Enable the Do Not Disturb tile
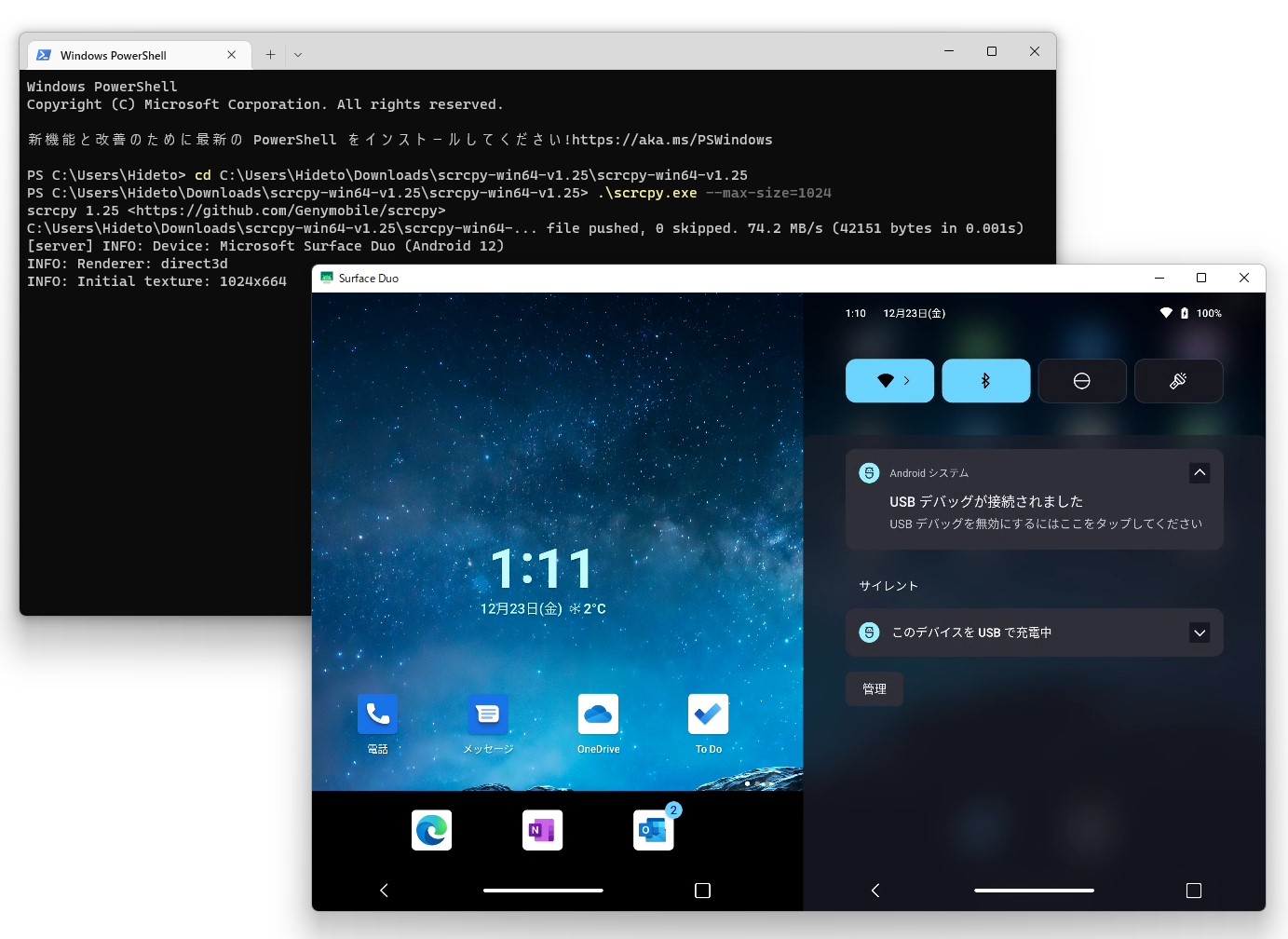This screenshot has height=939, width=1288. [1082, 380]
